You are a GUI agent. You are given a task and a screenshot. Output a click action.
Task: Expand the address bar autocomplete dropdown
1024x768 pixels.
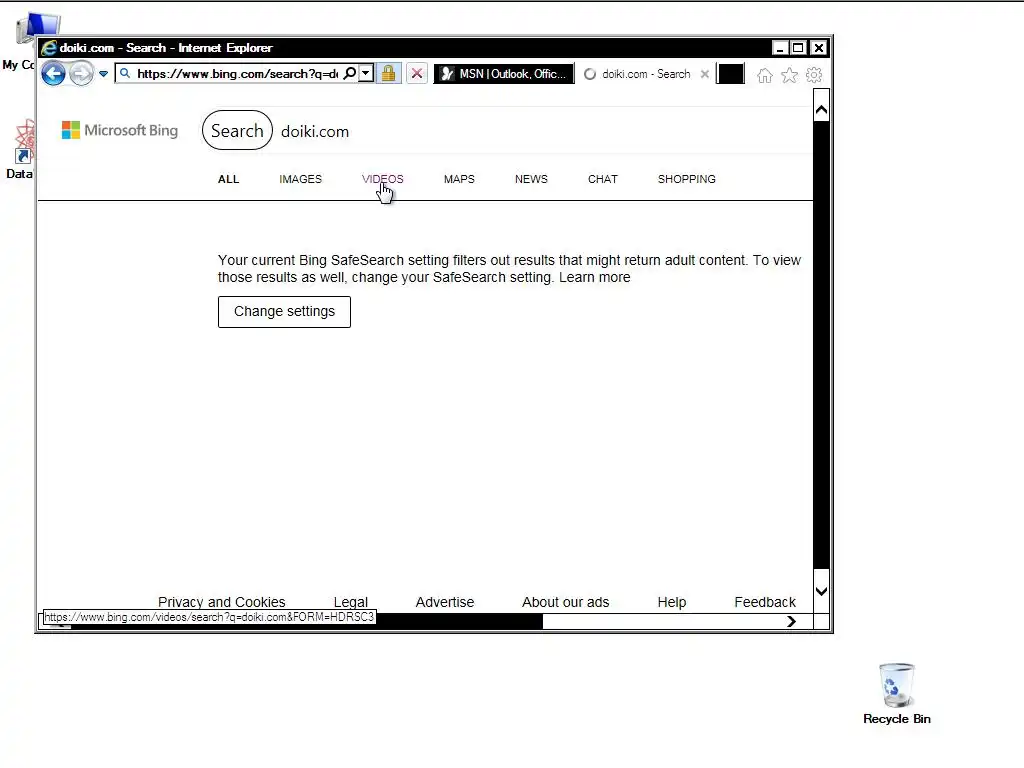pyautogui.click(x=366, y=73)
